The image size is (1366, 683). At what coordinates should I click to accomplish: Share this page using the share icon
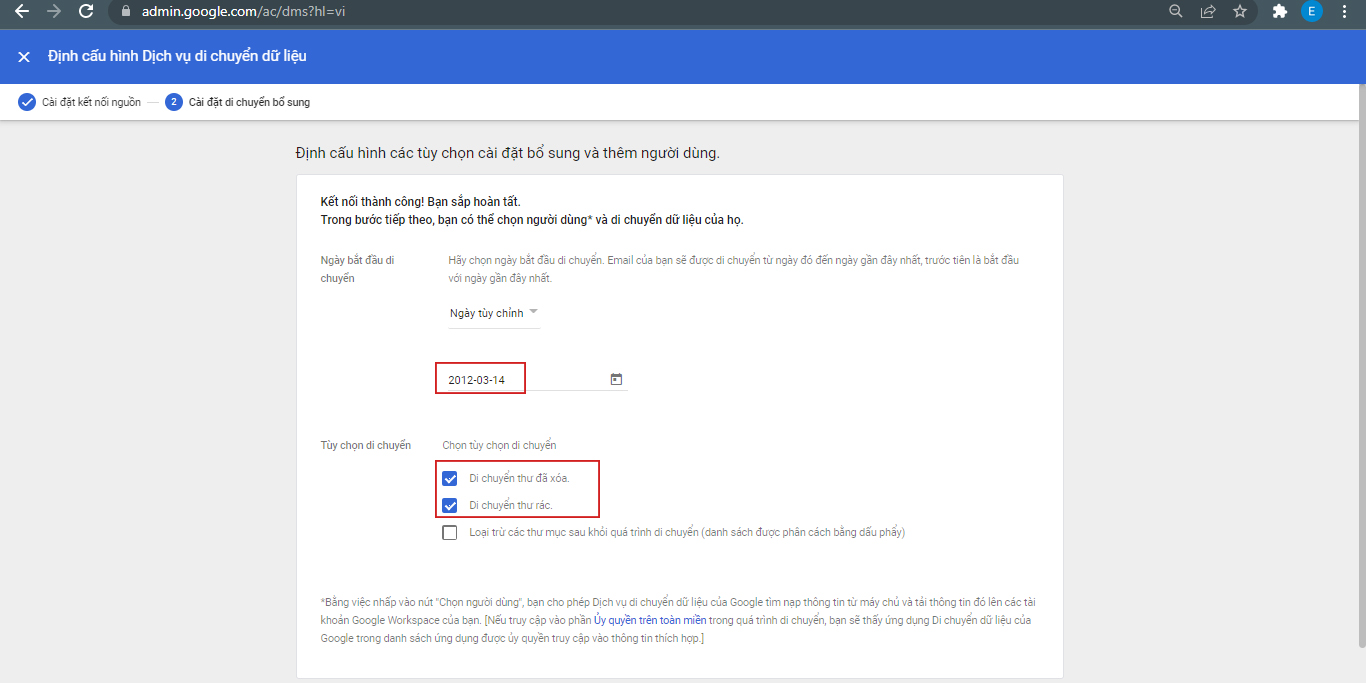point(1208,12)
